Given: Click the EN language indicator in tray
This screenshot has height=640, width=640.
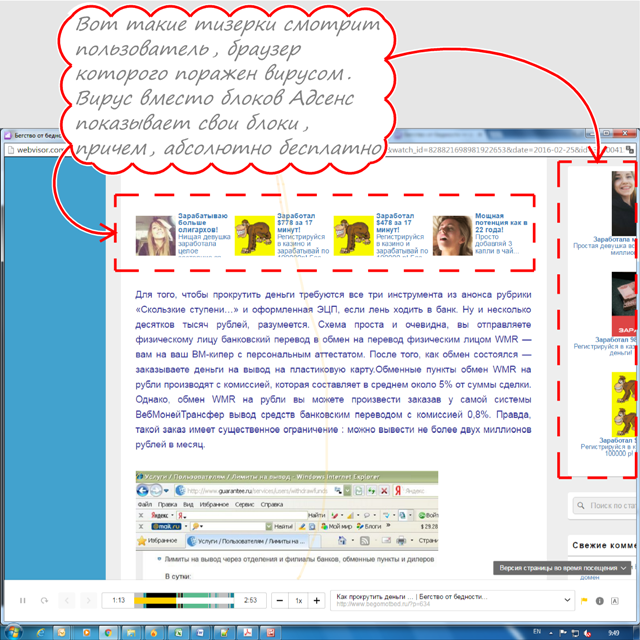Looking at the screenshot, I should [x=537, y=631].
